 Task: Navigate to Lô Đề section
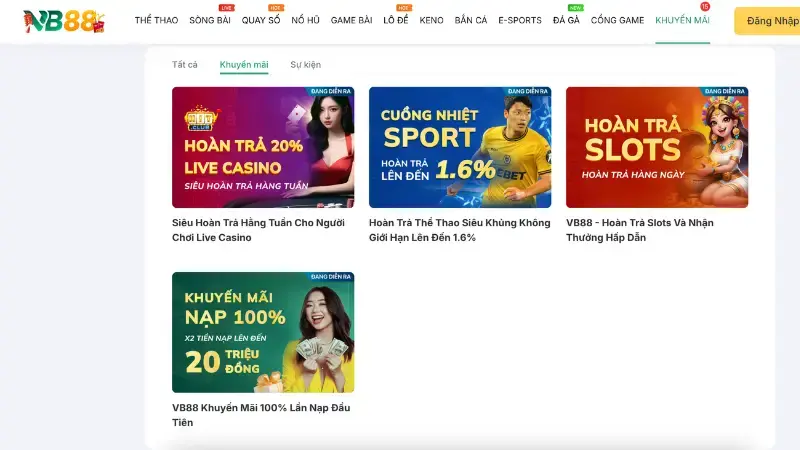[x=395, y=20]
